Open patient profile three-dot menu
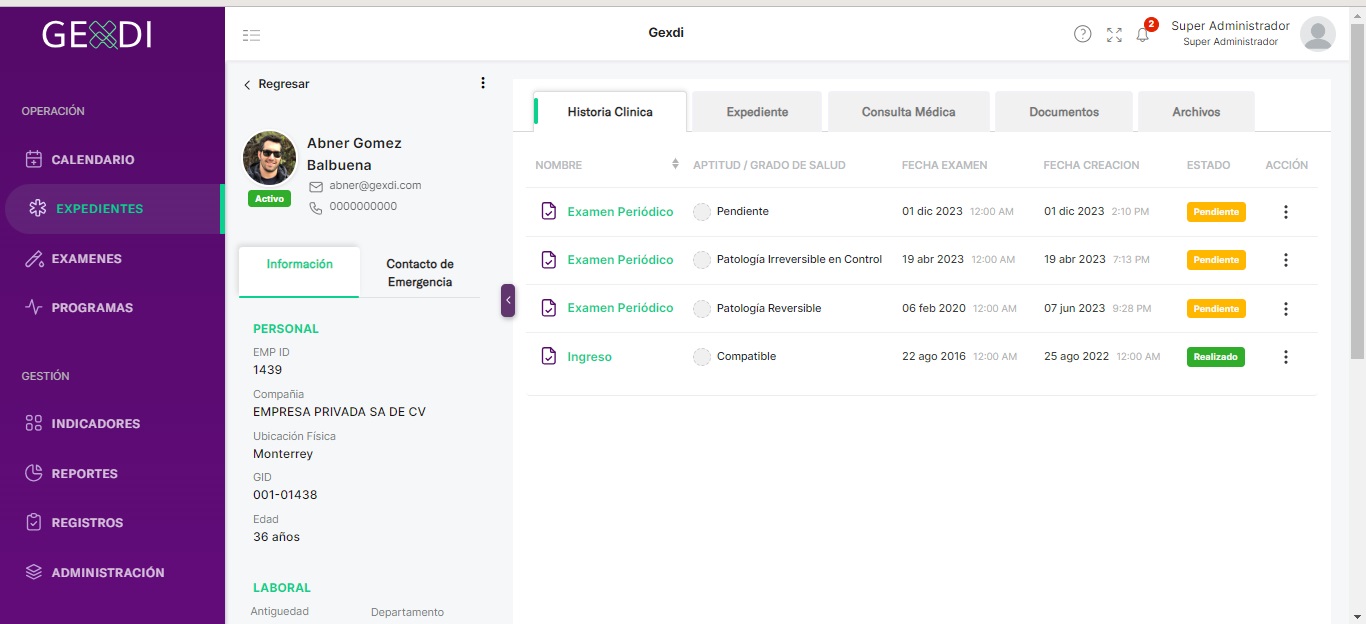Viewport: 1366px width, 624px height. tap(483, 83)
